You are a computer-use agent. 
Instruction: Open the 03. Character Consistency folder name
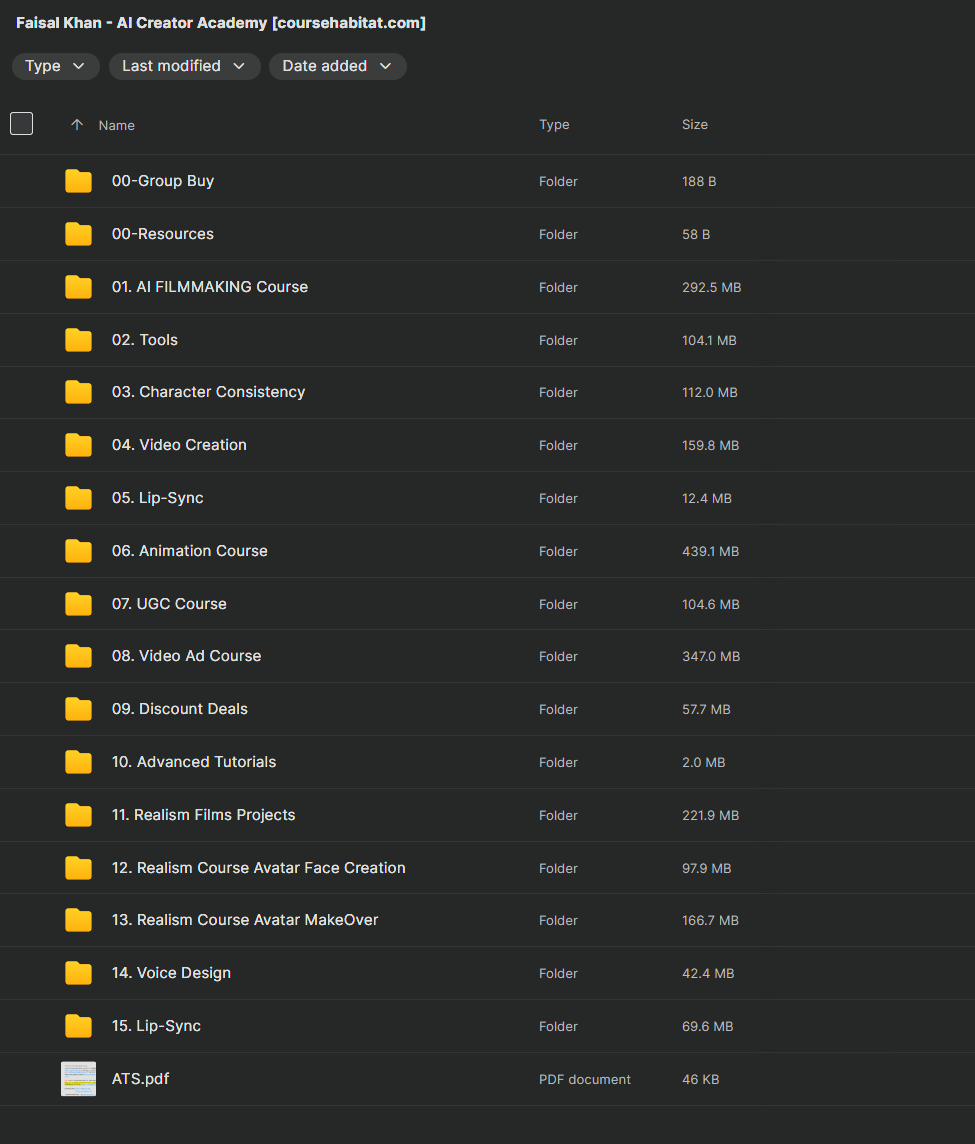click(208, 392)
